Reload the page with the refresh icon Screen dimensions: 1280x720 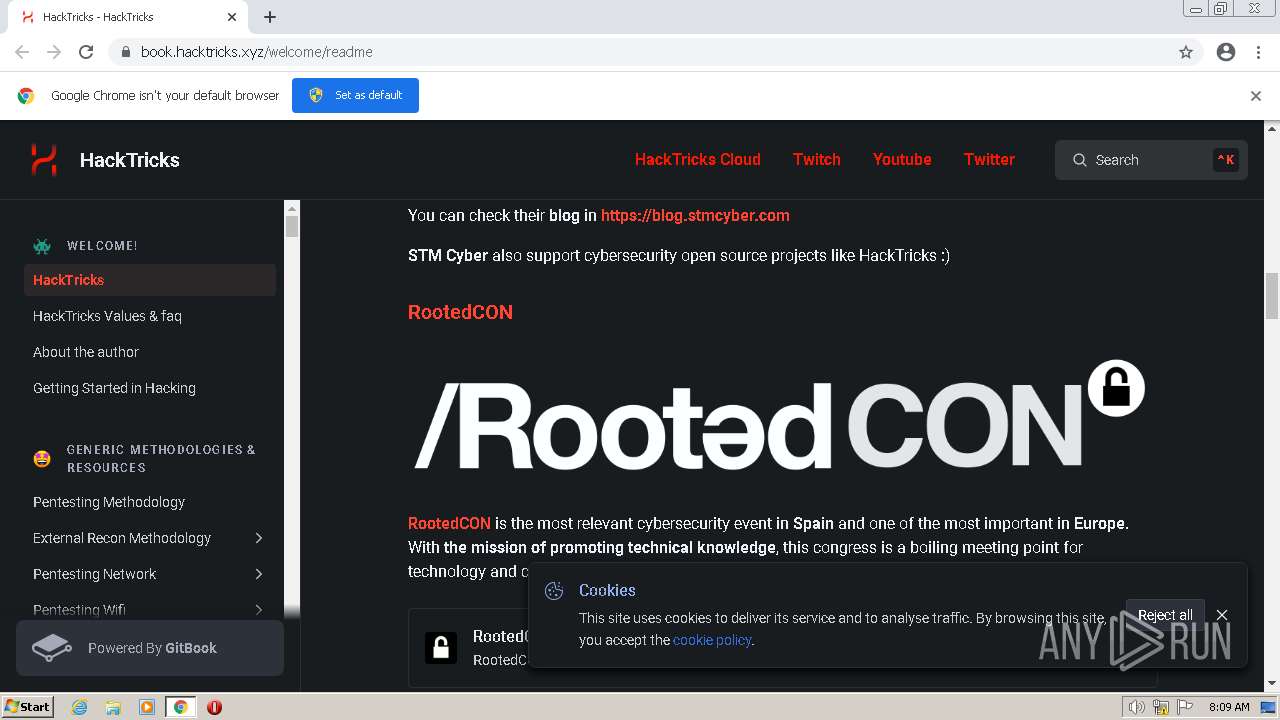point(86,52)
